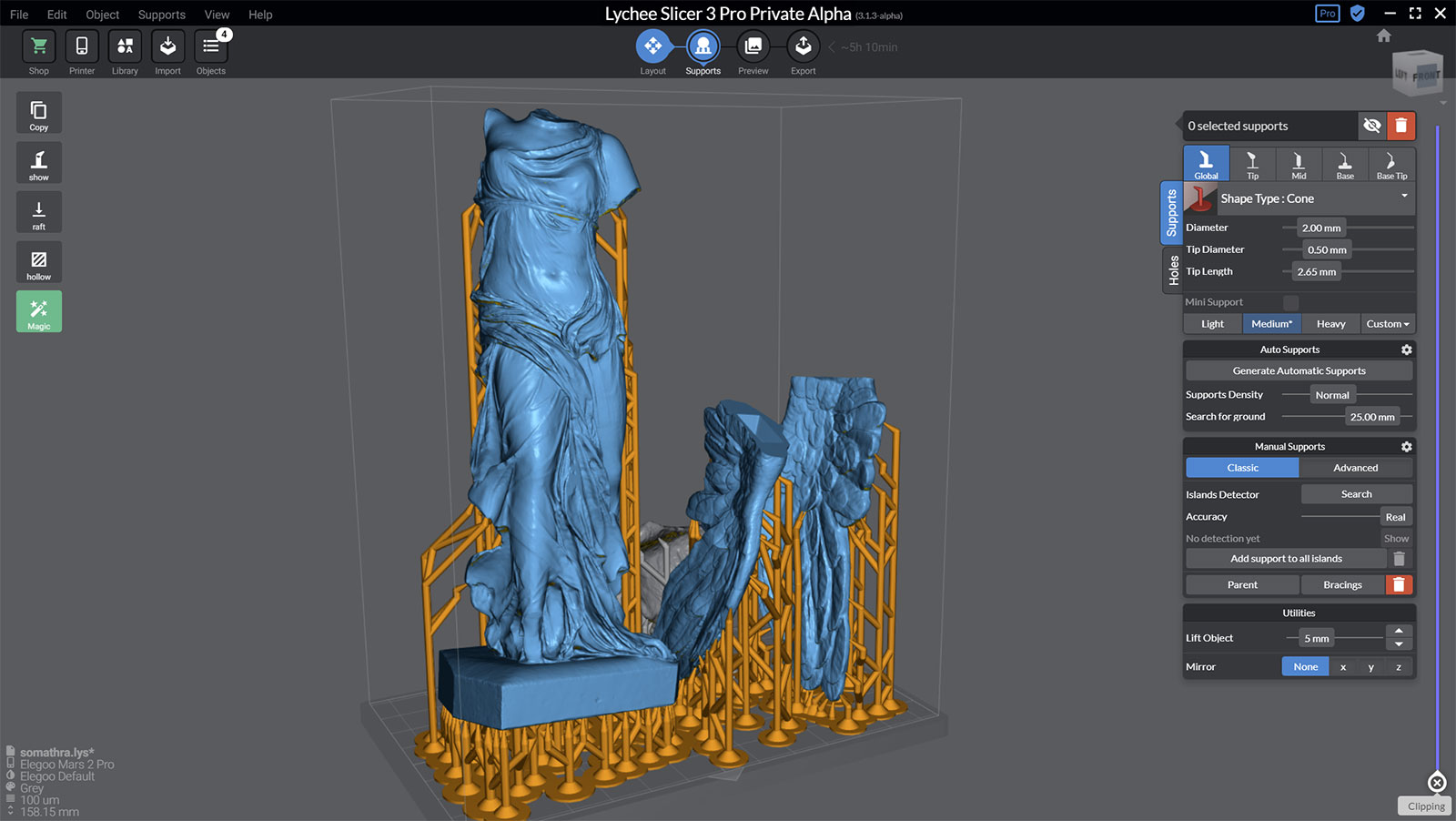1456x821 pixels.
Task: Click the raft tool
Action: [39, 212]
